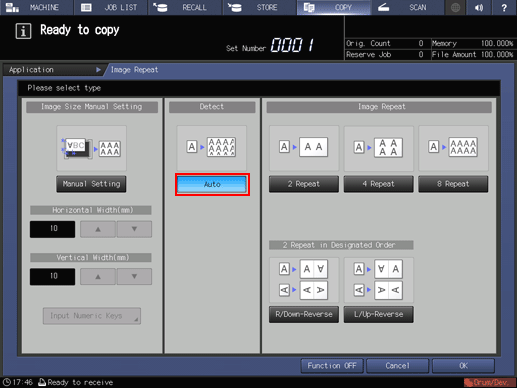This screenshot has width=517, height=388.
Task: Click the 4 Repeat layout illustration
Action: click(x=379, y=148)
